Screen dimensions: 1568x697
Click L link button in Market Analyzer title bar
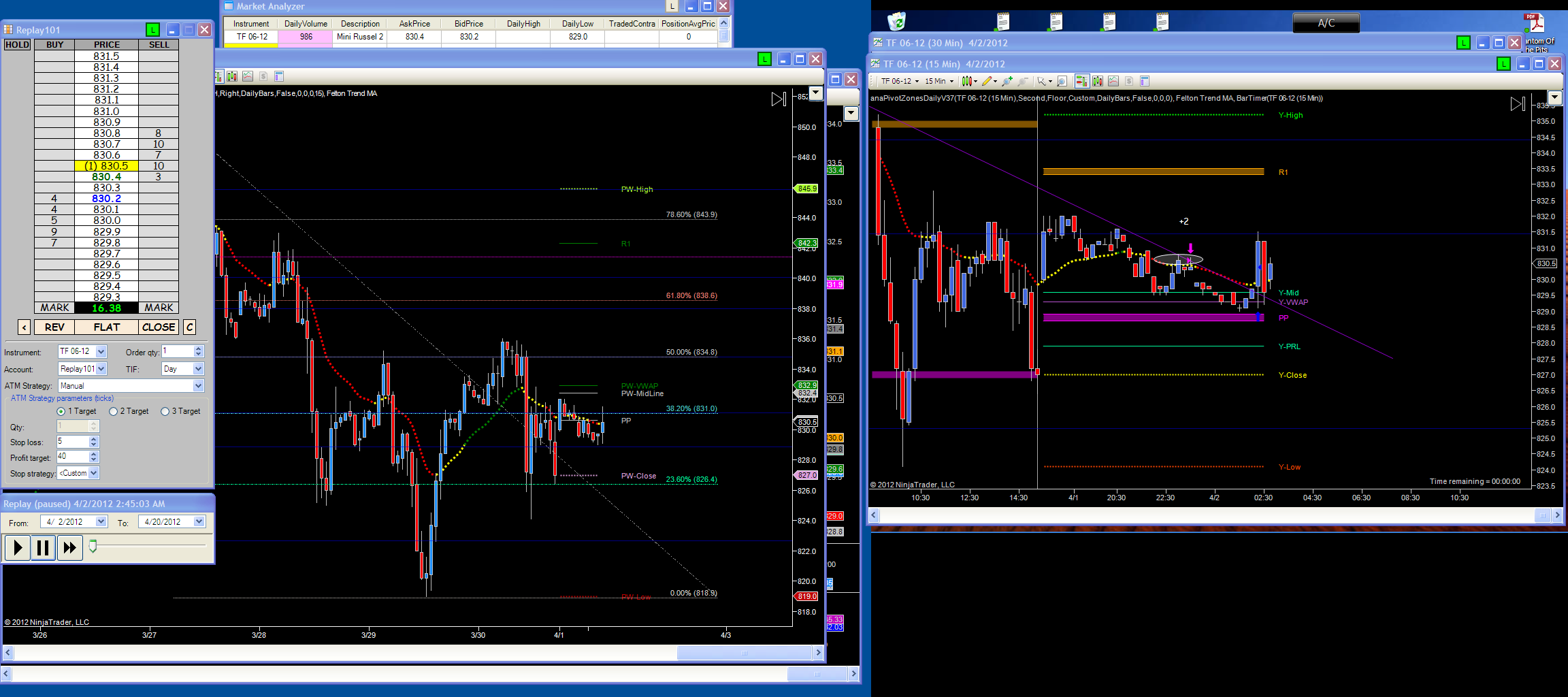click(x=672, y=6)
